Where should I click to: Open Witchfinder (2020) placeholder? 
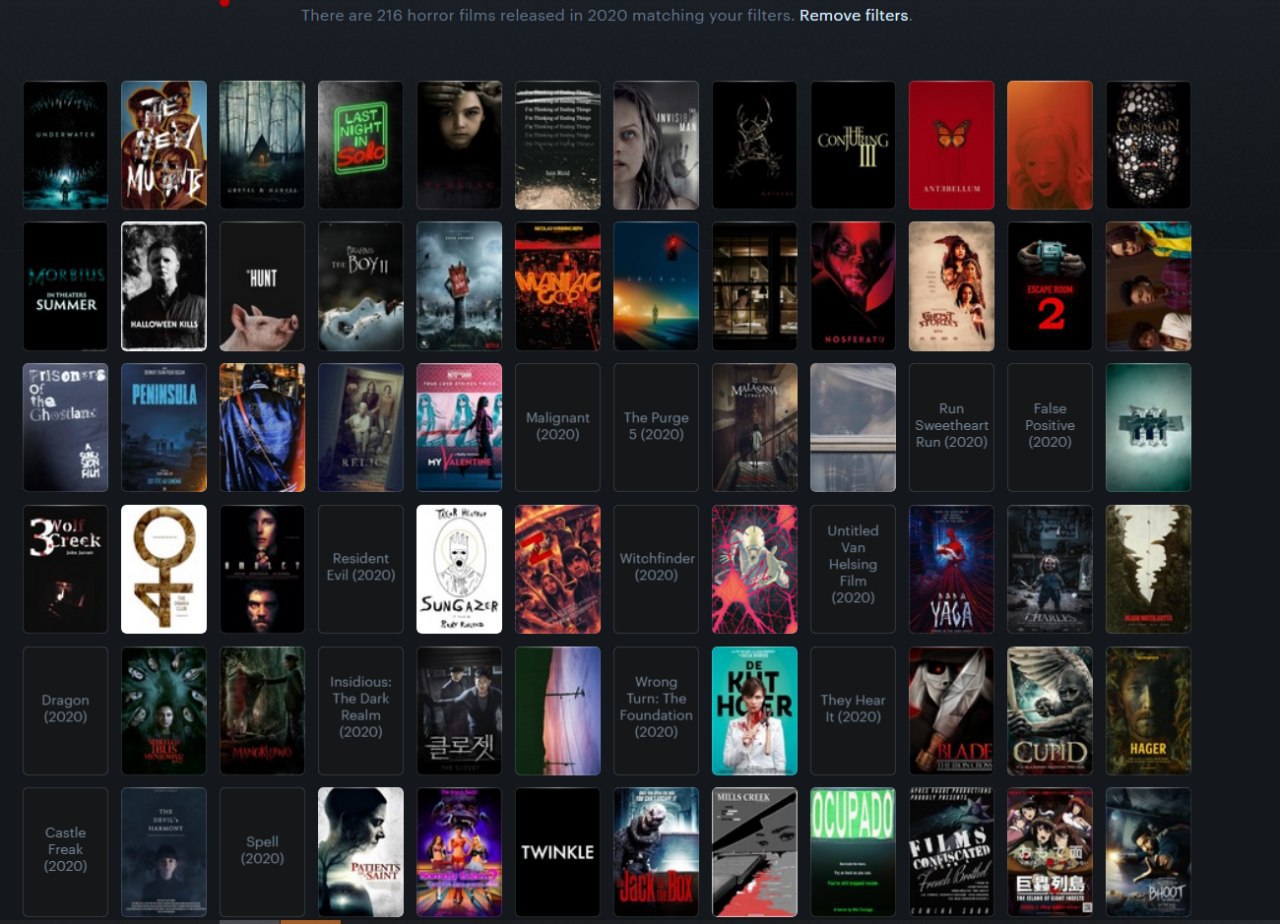(656, 569)
